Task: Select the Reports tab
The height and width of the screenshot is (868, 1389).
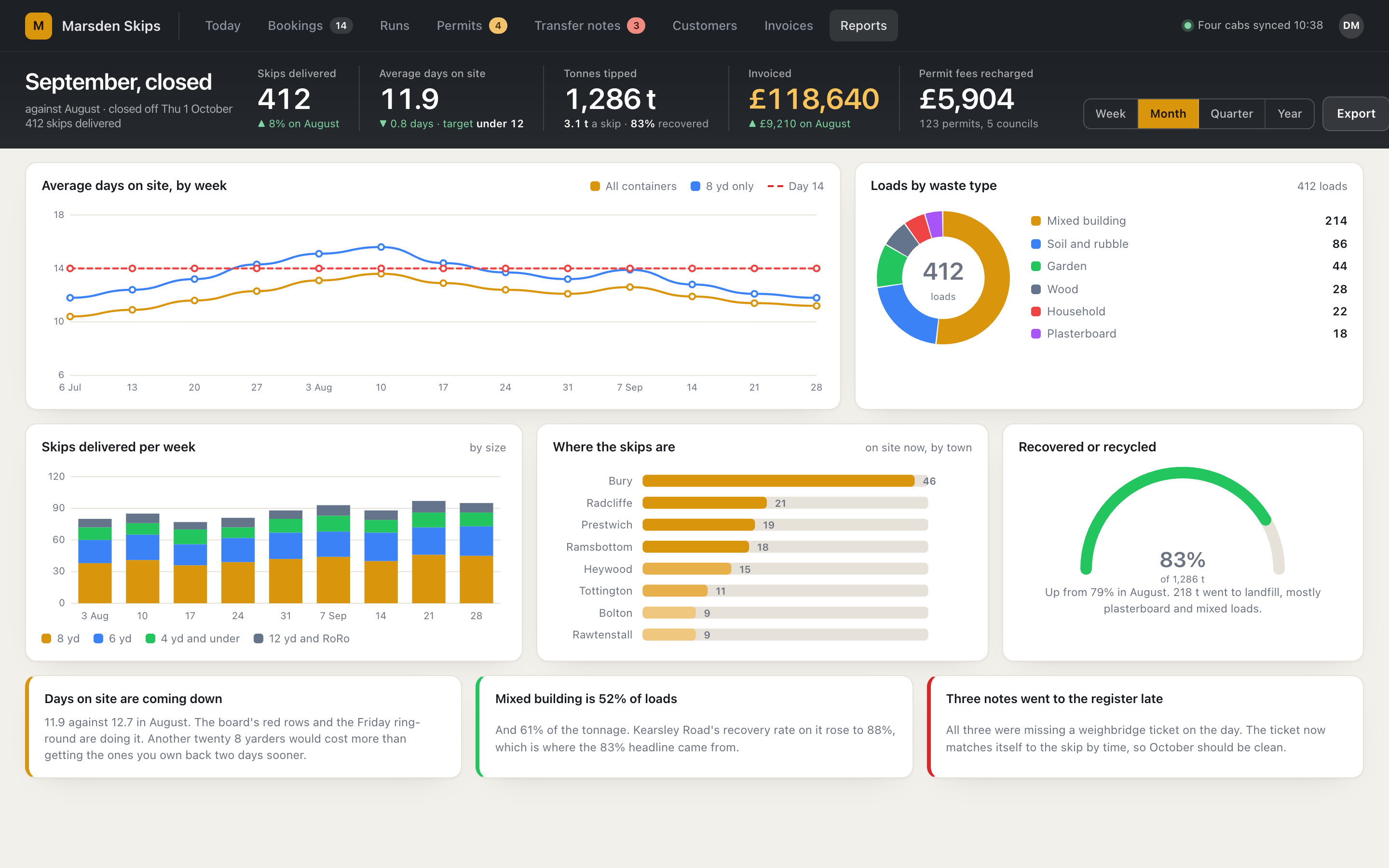Action: [x=863, y=26]
